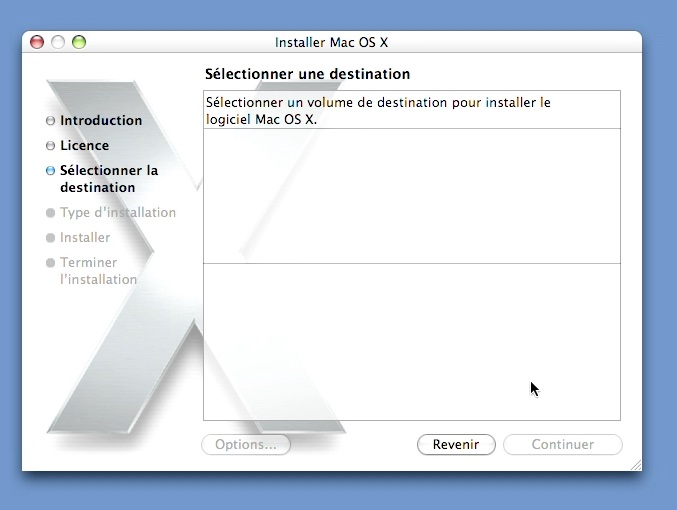Click the Introduction step bullet
Image resolution: width=677 pixels, height=510 pixels.
pyautogui.click(x=51, y=120)
